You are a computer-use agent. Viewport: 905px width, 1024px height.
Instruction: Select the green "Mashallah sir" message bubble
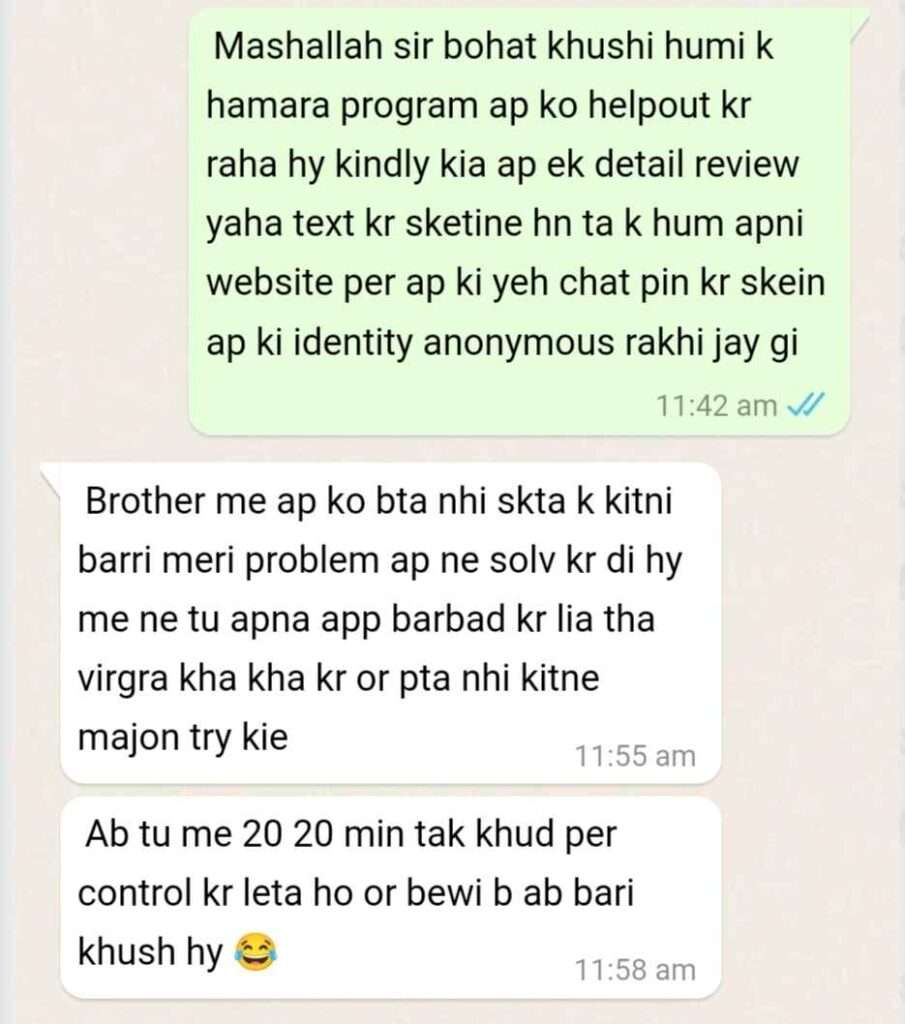coord(520,223)
